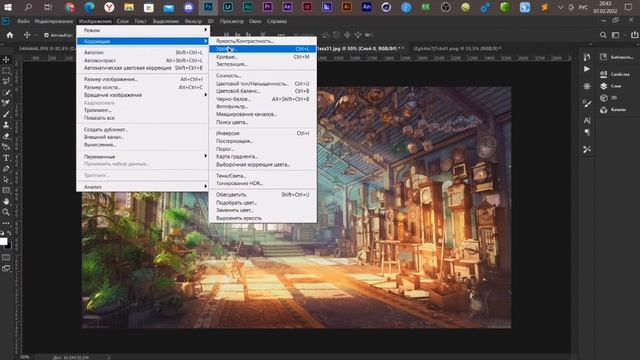Viewport: 640px width, 360px height.
Task: Open the Search magnifier in options bar
Action: coord(603,35)
